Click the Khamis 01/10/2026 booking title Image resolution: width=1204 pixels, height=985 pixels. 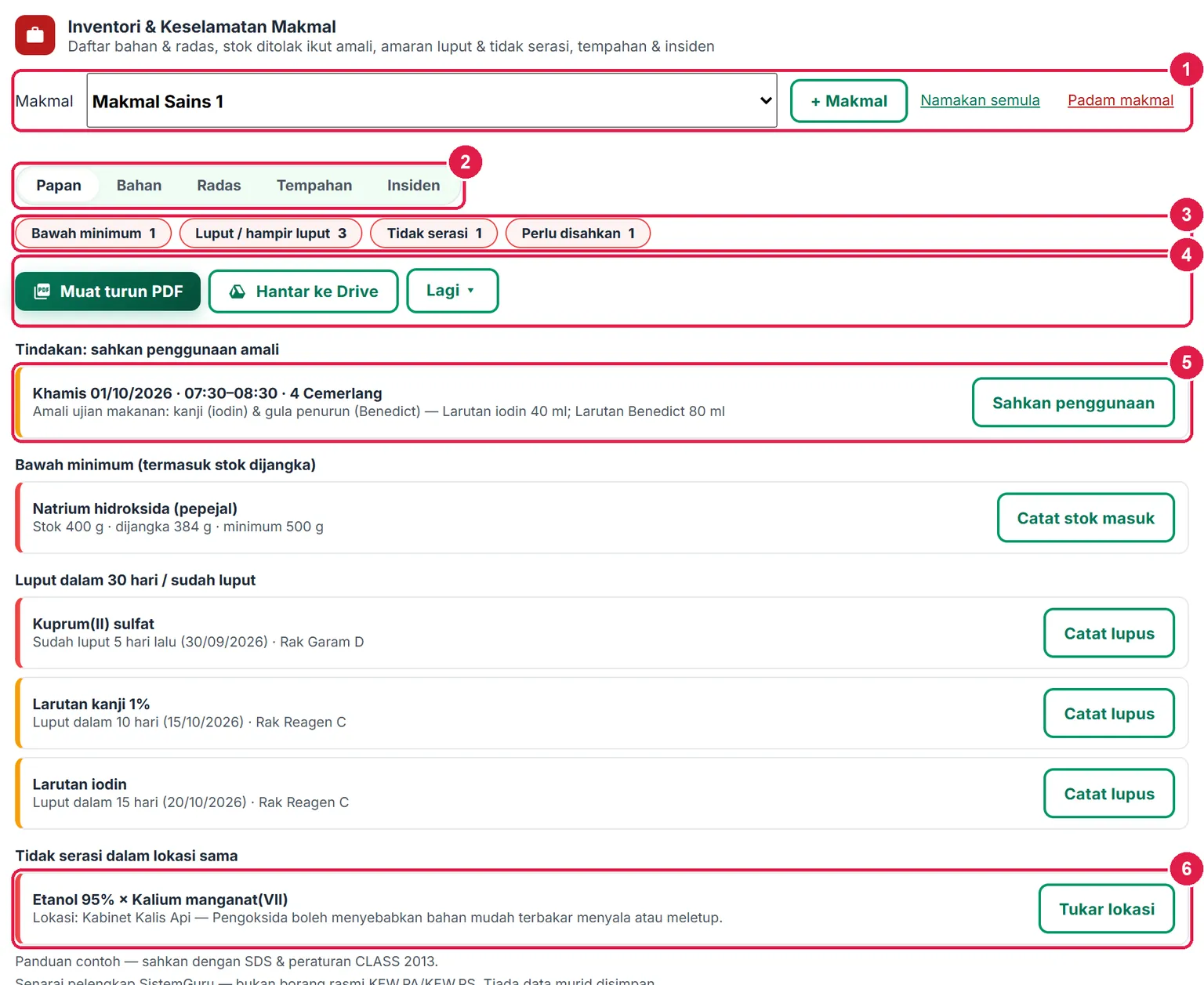pos(207,393)
